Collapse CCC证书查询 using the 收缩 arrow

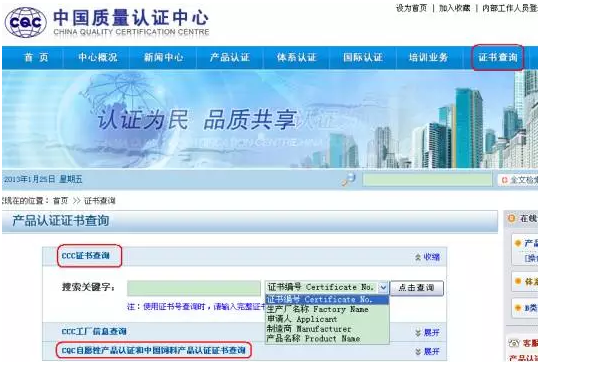[427, 257]
